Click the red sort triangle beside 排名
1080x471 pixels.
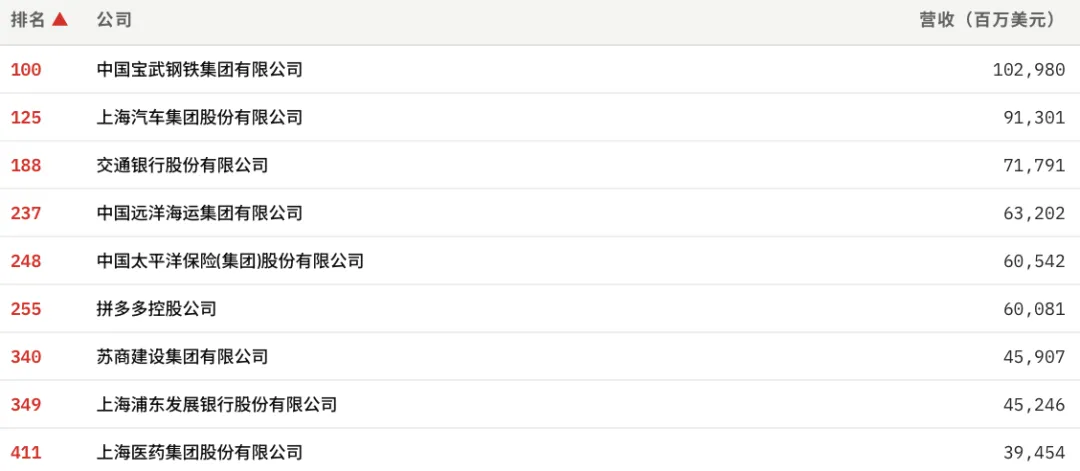(x=60, y=20)
